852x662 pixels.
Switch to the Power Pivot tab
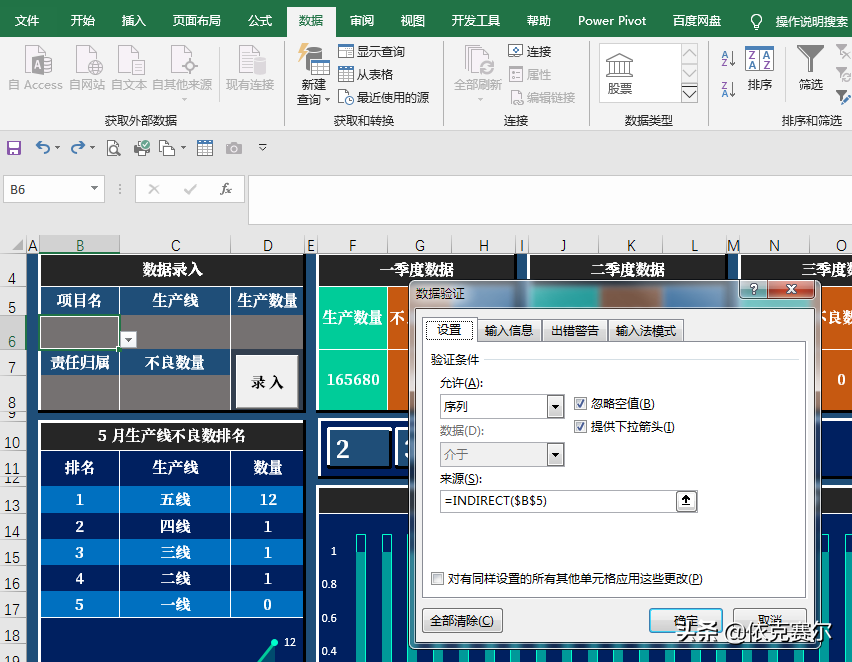click(612, 21)
